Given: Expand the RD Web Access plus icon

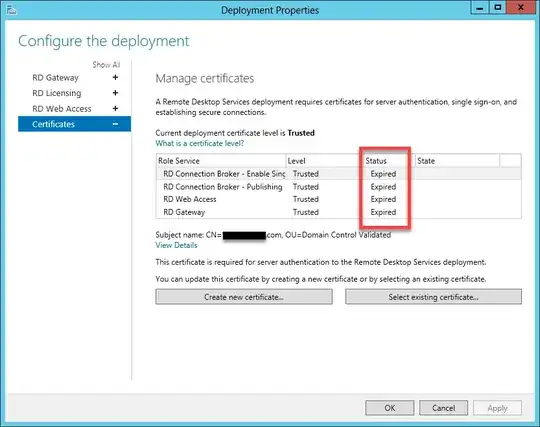Looking at the screenshot, I should coord(115,108).
